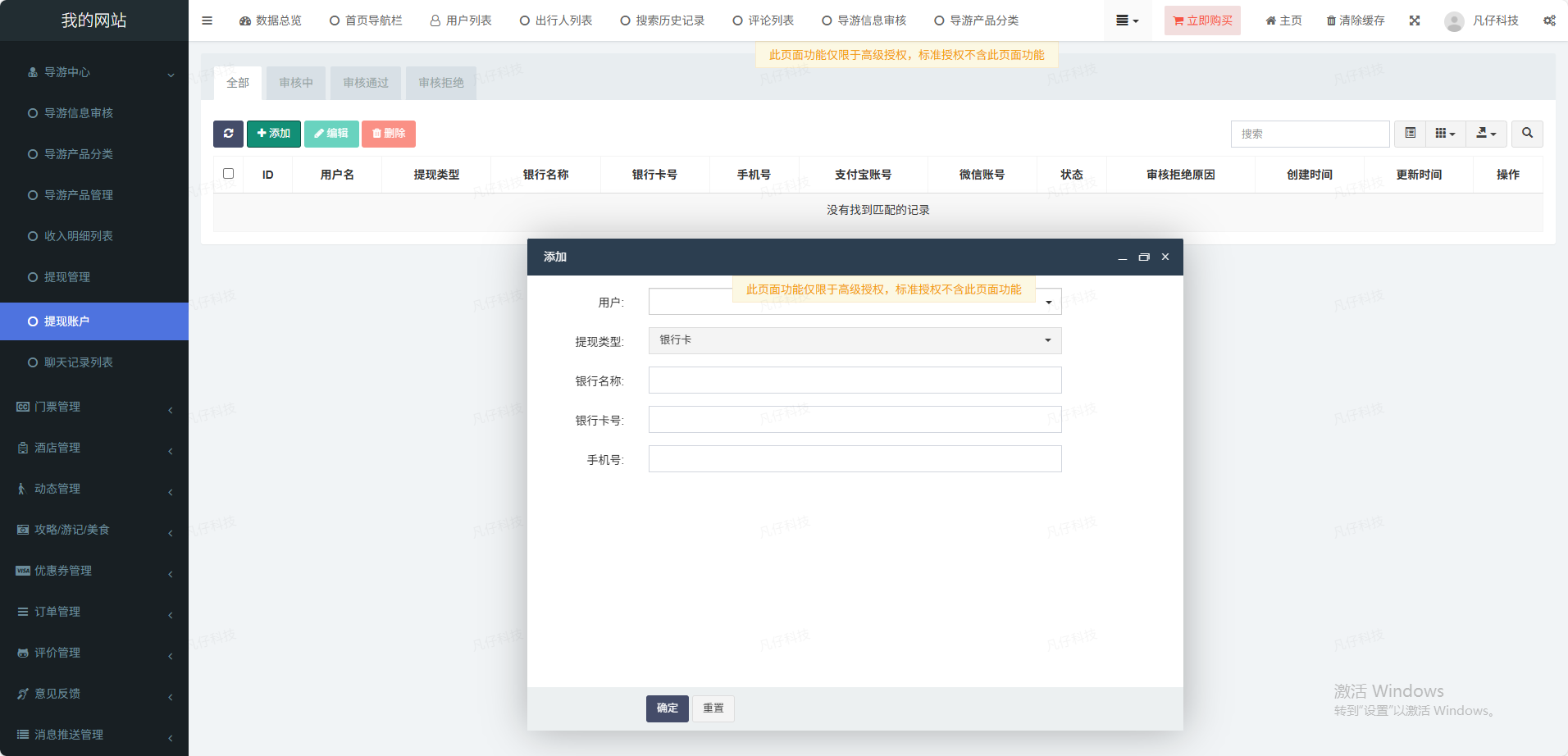Image resolution: width=1568 pixels, height=756 pixels.
Task: Toggle the table card view icon
Action: pos(1410,134)
